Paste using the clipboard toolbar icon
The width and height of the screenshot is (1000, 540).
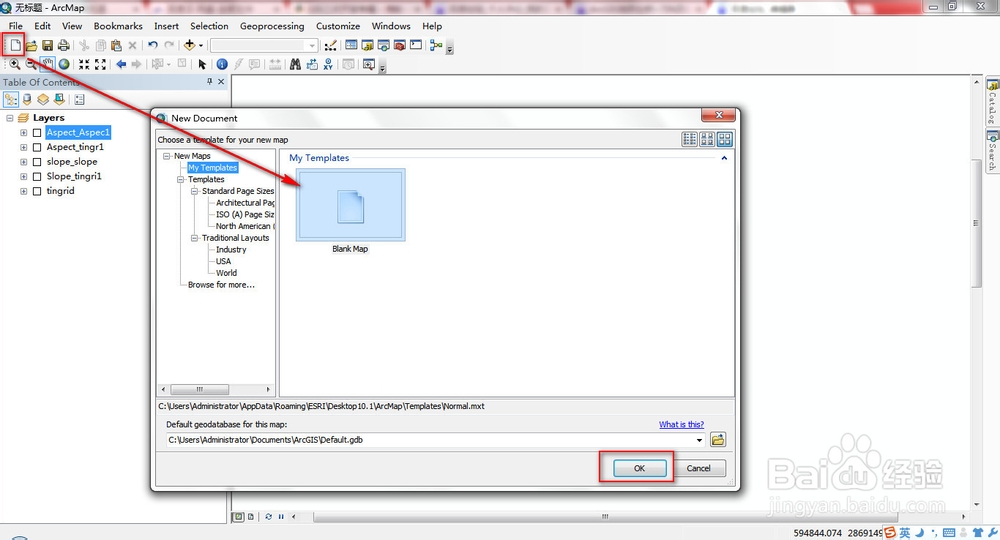[116, 45]
